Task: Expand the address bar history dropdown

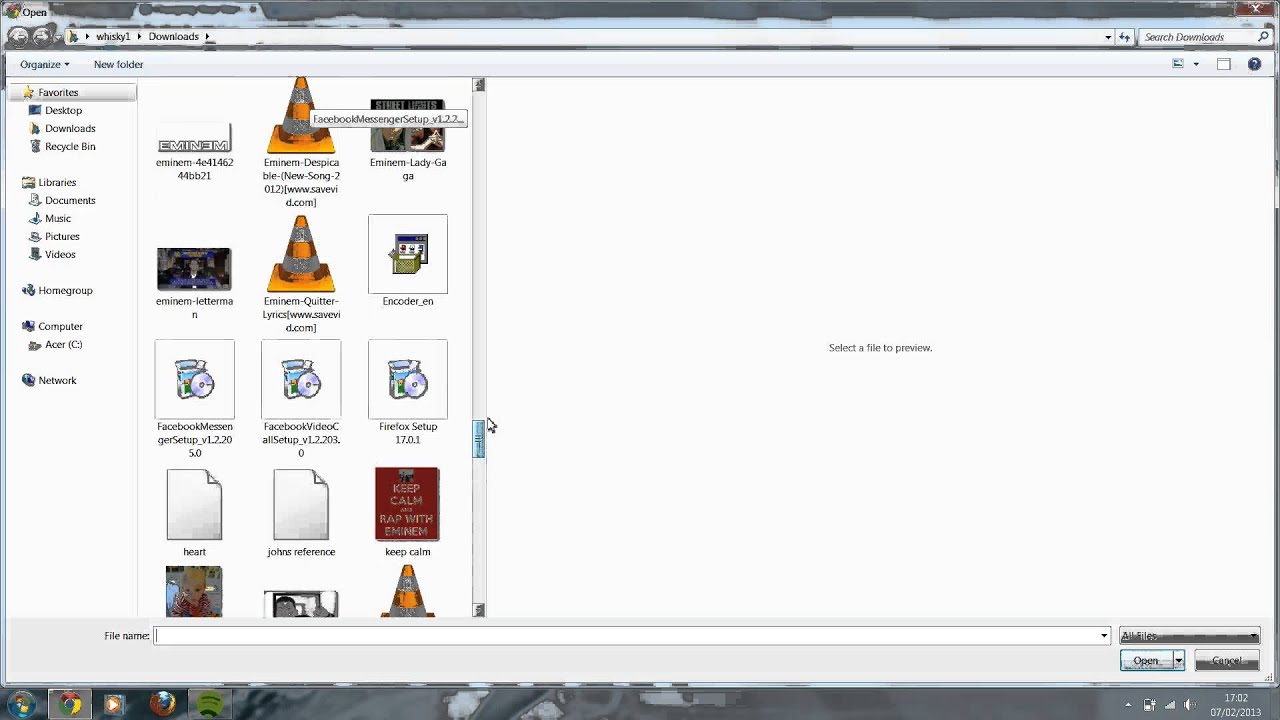Action: [1108, 37]
